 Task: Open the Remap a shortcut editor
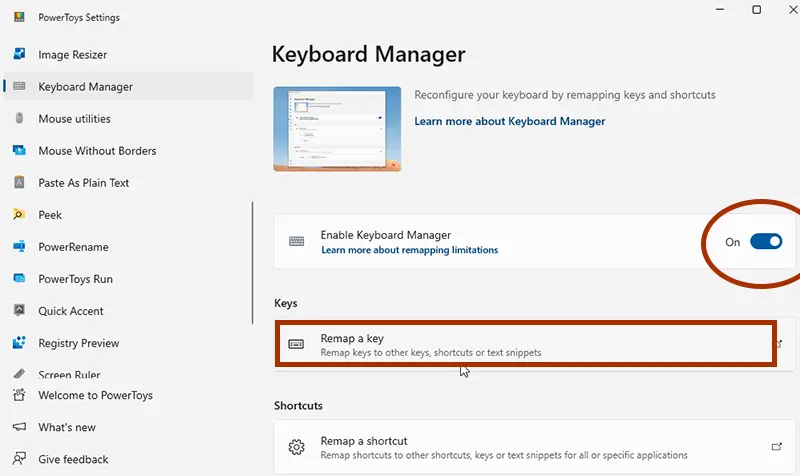(x=534, y=447)
